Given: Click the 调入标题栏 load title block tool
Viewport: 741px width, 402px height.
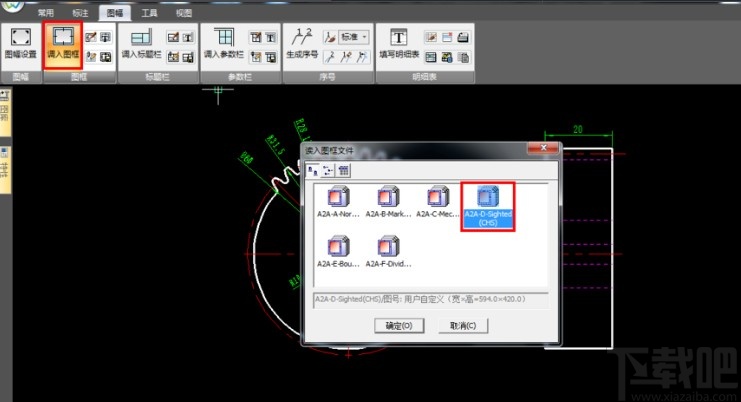Looking at the screenshot, I should pyautogui.click(x=141, y=43).
